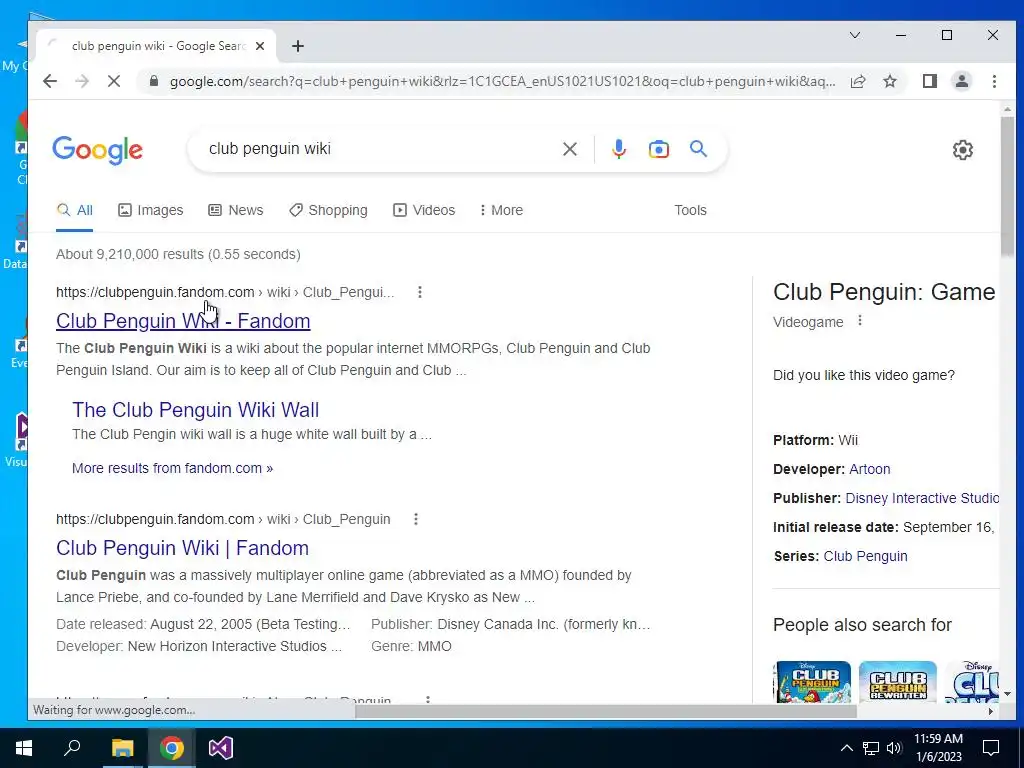Open Windows taskbar search

point(72,748)
